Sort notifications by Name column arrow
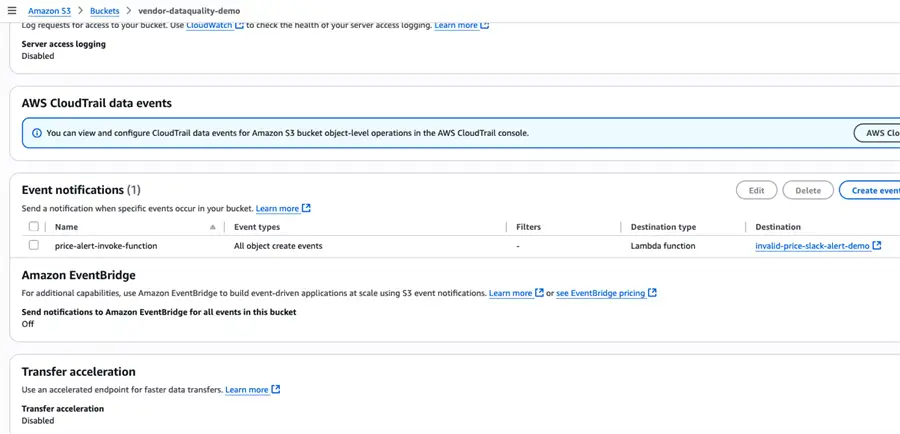 (x=213, y=227)
